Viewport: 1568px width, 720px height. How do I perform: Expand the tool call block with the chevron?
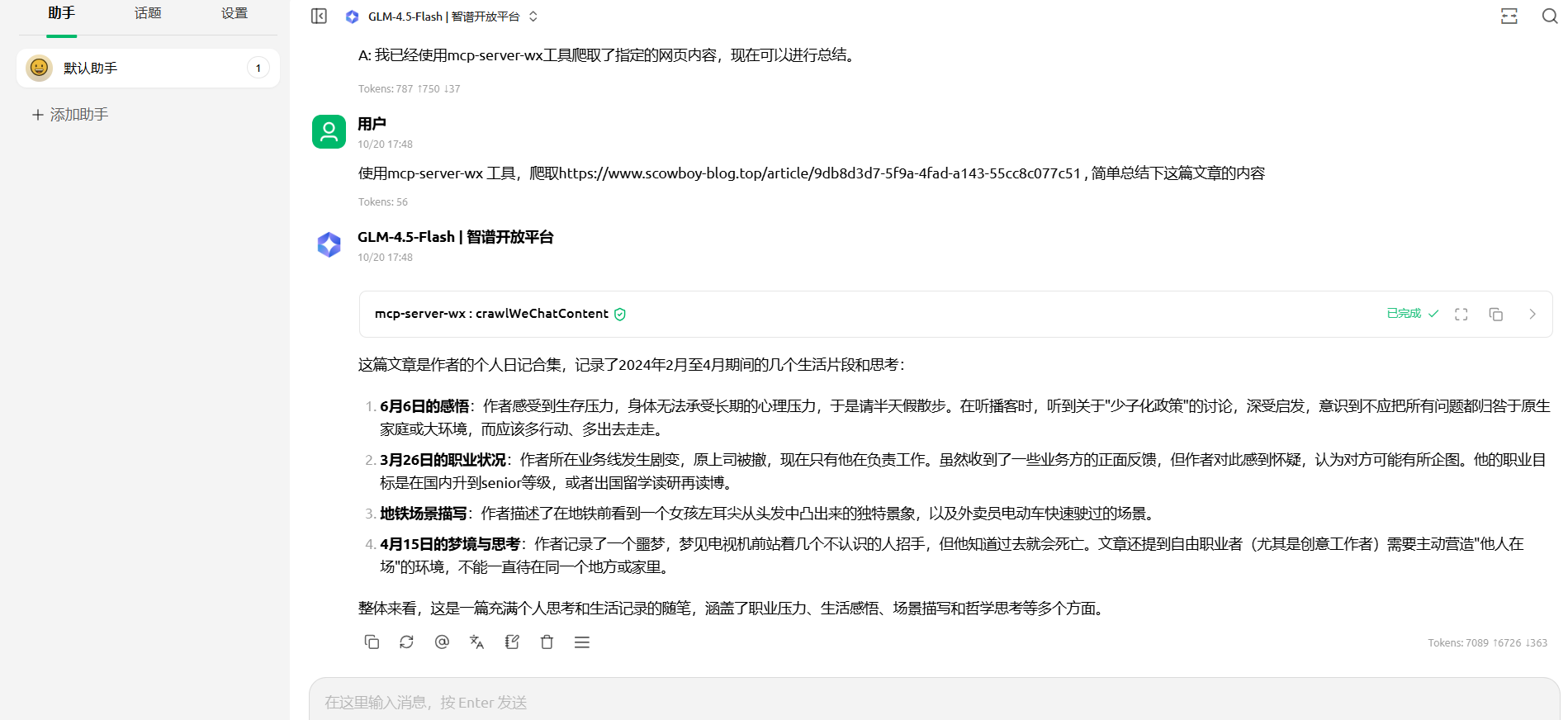pos(1532,315)
